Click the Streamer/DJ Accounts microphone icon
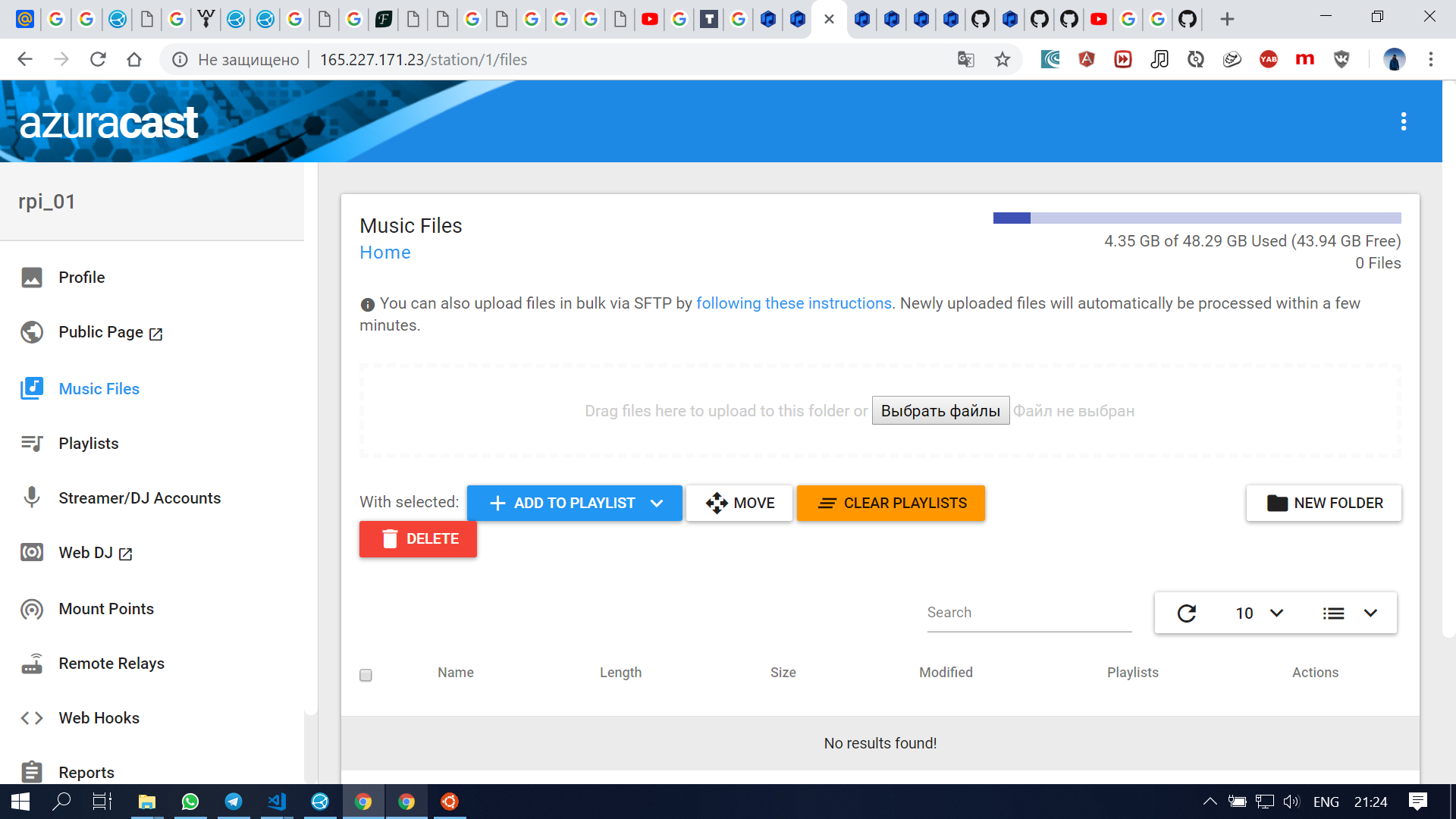The image size is (1456, 819). 32,497
